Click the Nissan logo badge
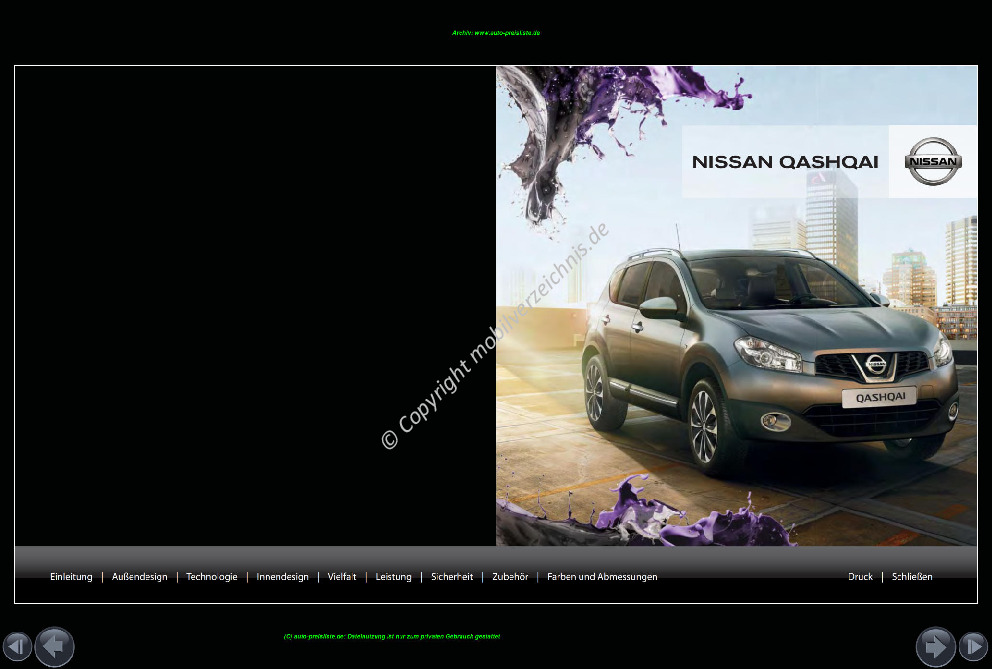Screen dimensions: 992x669 pyautogui.click(x=933, y=161)
